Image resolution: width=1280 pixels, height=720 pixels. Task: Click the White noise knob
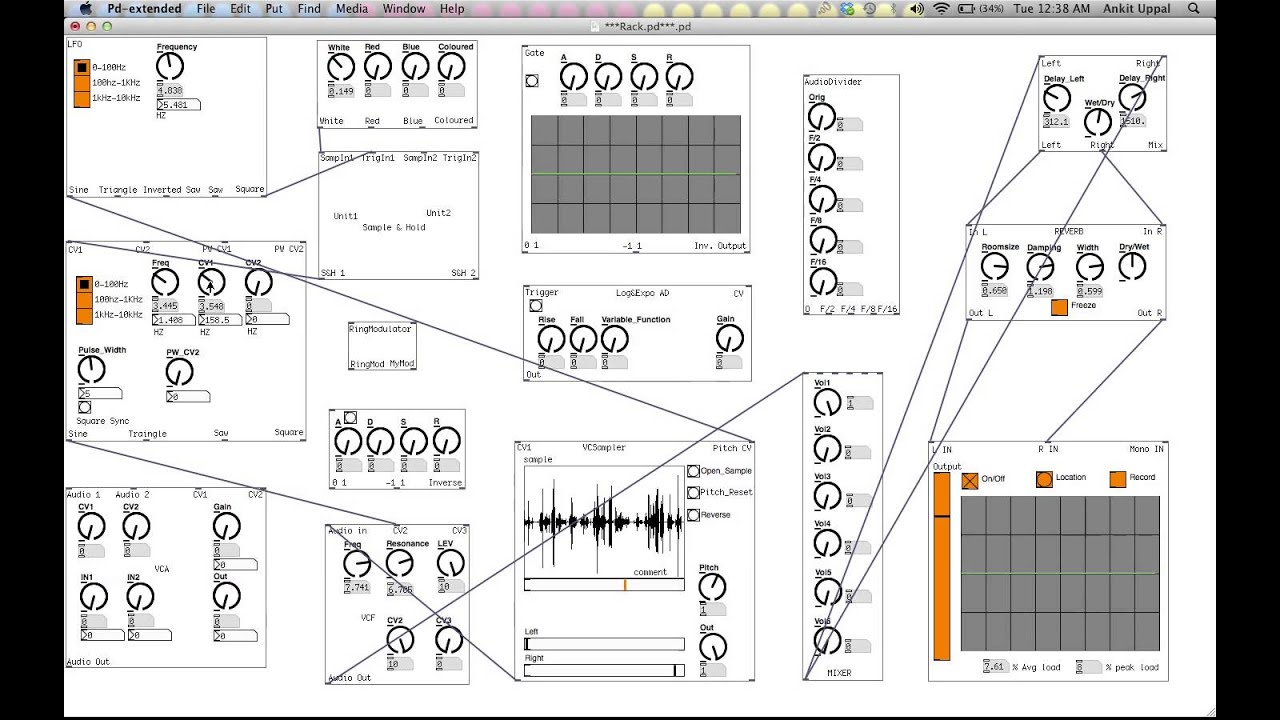pos(341,67)
